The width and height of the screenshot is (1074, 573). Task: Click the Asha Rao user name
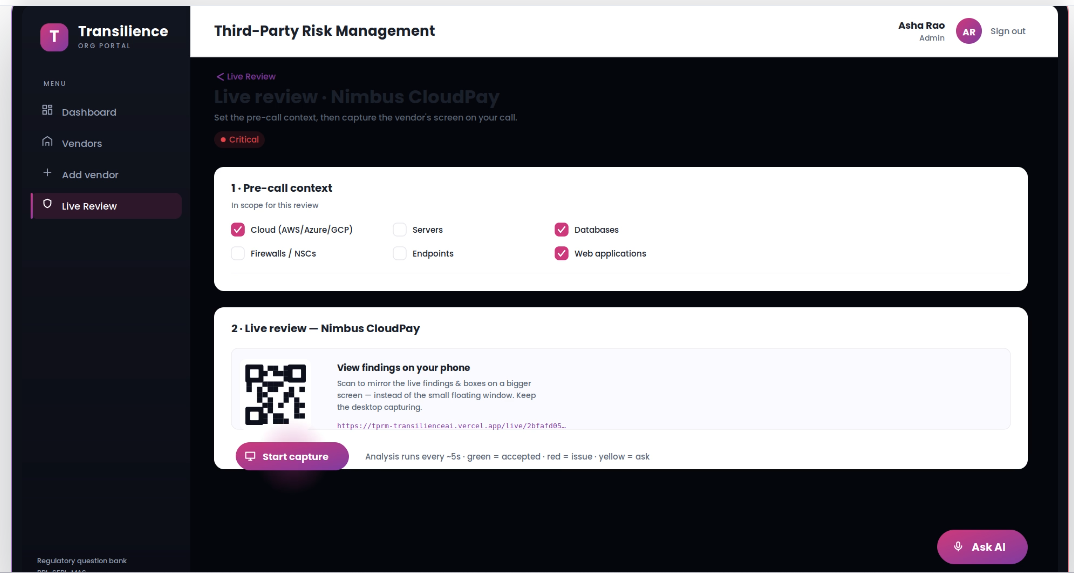921,26
